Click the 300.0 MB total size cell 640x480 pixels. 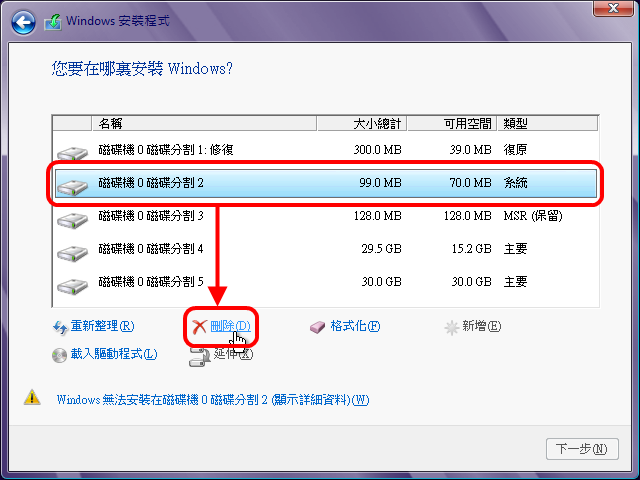[x=378, y=150]
